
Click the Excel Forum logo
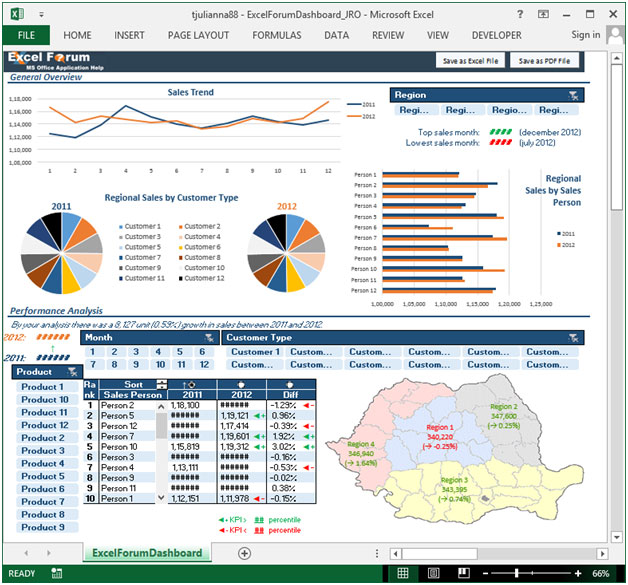[x=55, y=61]
